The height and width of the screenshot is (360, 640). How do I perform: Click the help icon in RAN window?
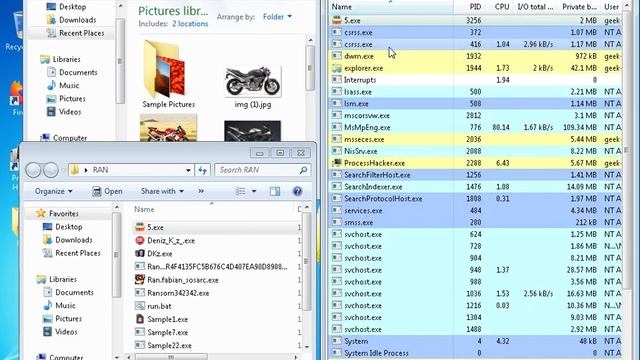click(x=298, y=191)
